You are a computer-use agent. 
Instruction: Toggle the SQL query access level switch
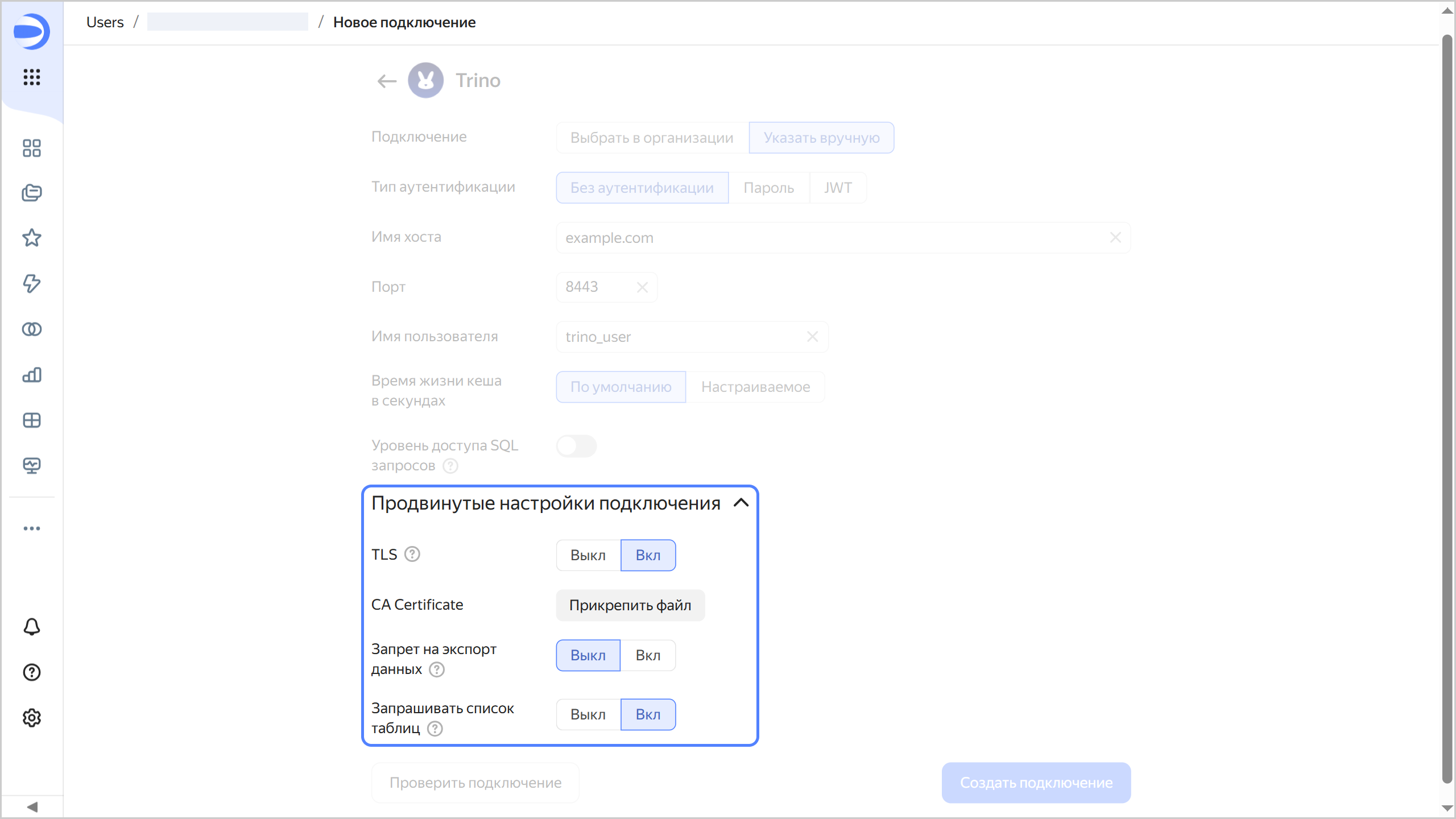(x=576, y=446)
